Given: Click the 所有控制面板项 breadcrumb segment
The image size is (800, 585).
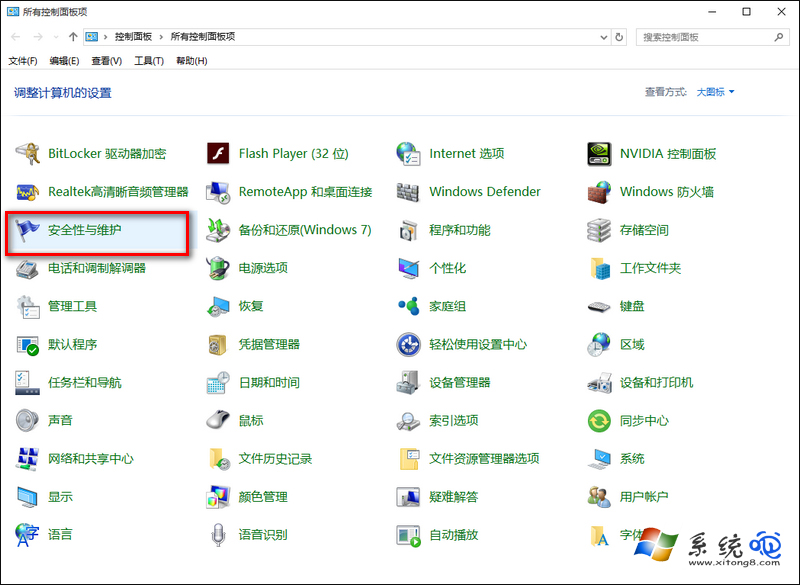Looking at the screenshot, I should (203, 37).
